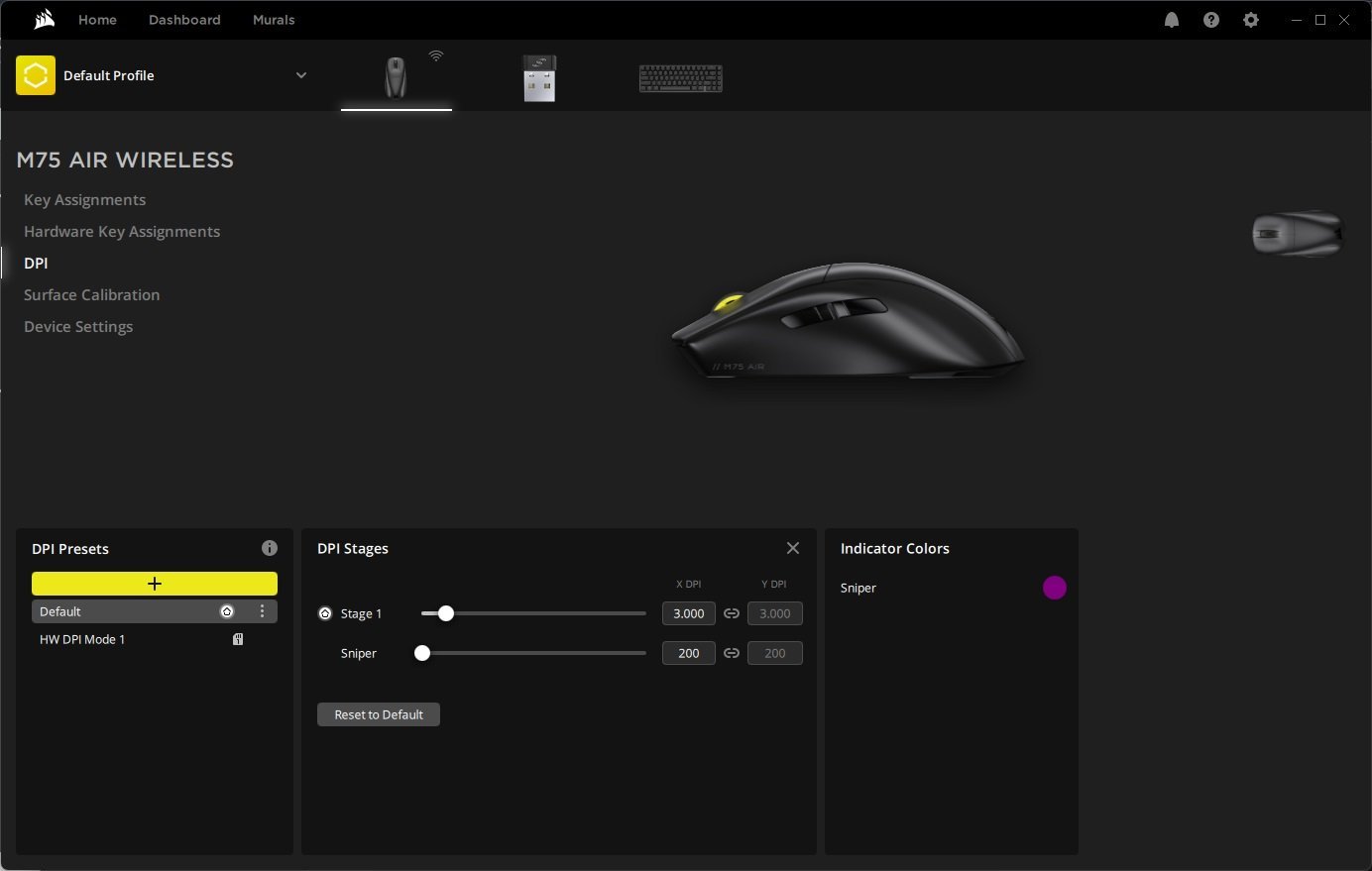Click the Sniper label in DPI Stages
This screenshot has width=1372, height=871.
tap(359, 653)
